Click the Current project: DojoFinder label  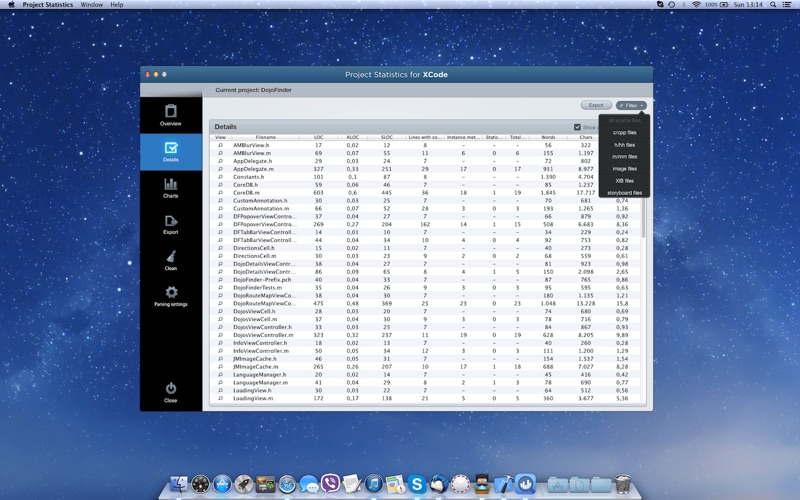click(x=253, y=90)
